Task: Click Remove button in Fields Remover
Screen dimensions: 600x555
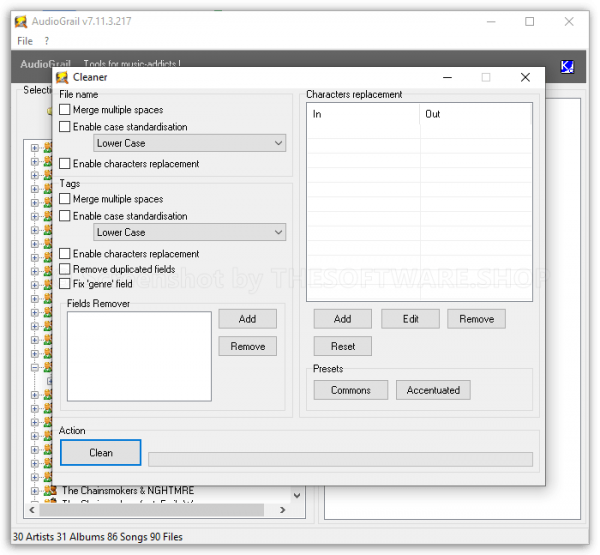Action: click(248, 346)
